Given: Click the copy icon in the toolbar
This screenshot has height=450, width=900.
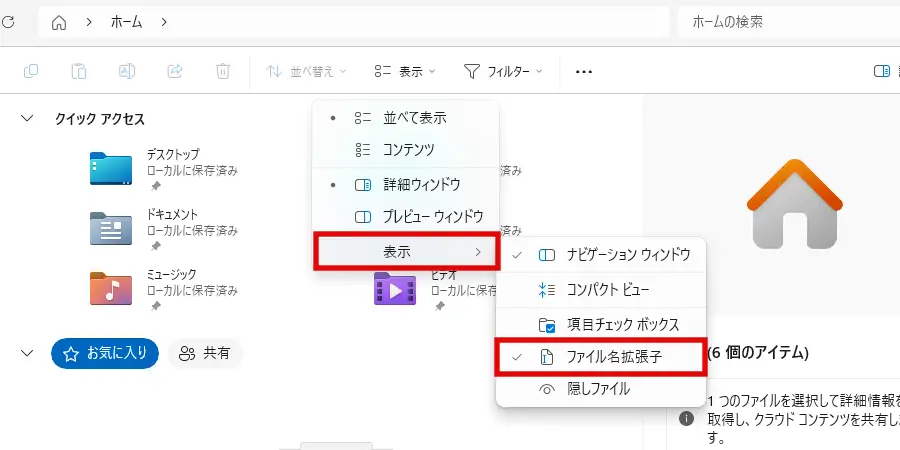Looking at the screenshot, I should tap(30, 71).
